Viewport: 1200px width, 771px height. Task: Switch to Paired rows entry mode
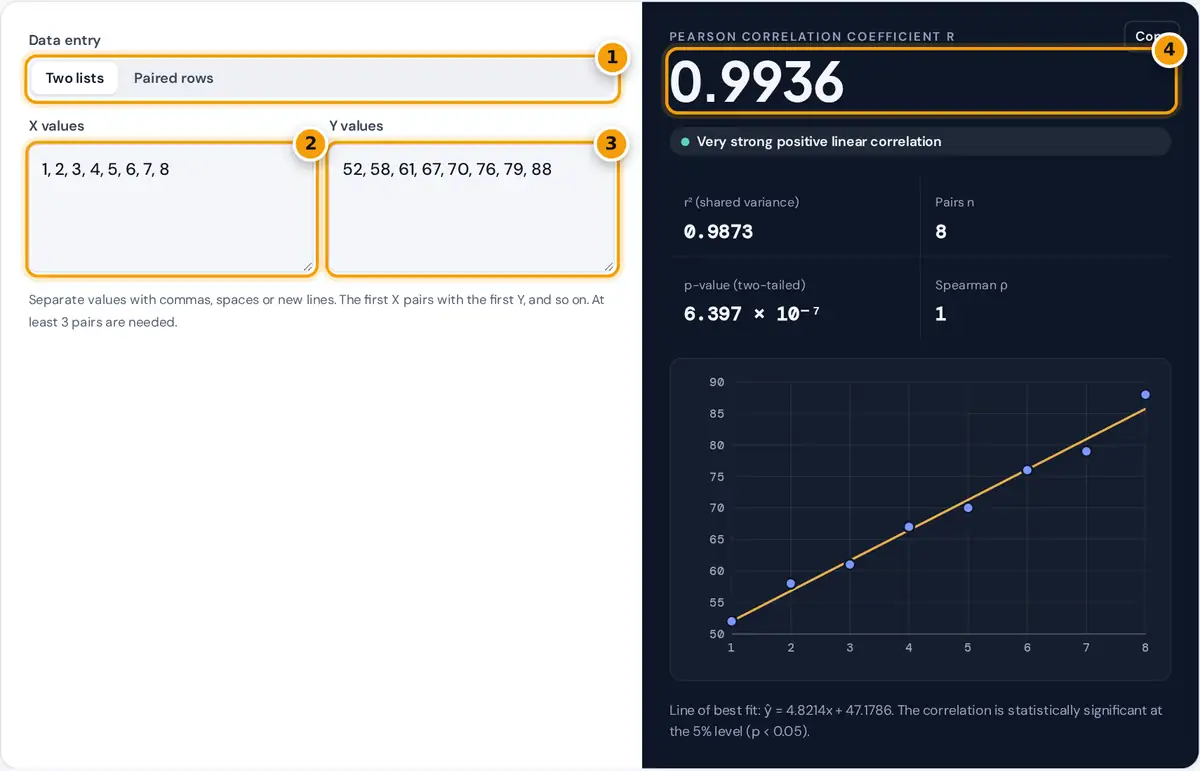point(174,78)
